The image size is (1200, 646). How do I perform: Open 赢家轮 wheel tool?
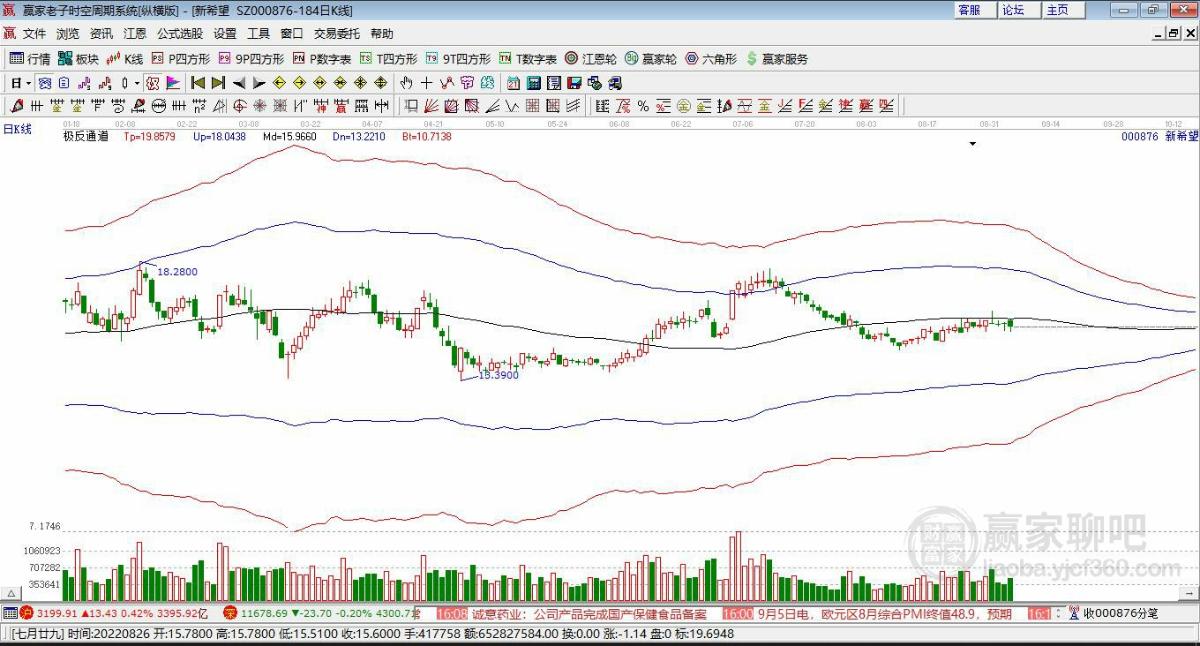651,59
